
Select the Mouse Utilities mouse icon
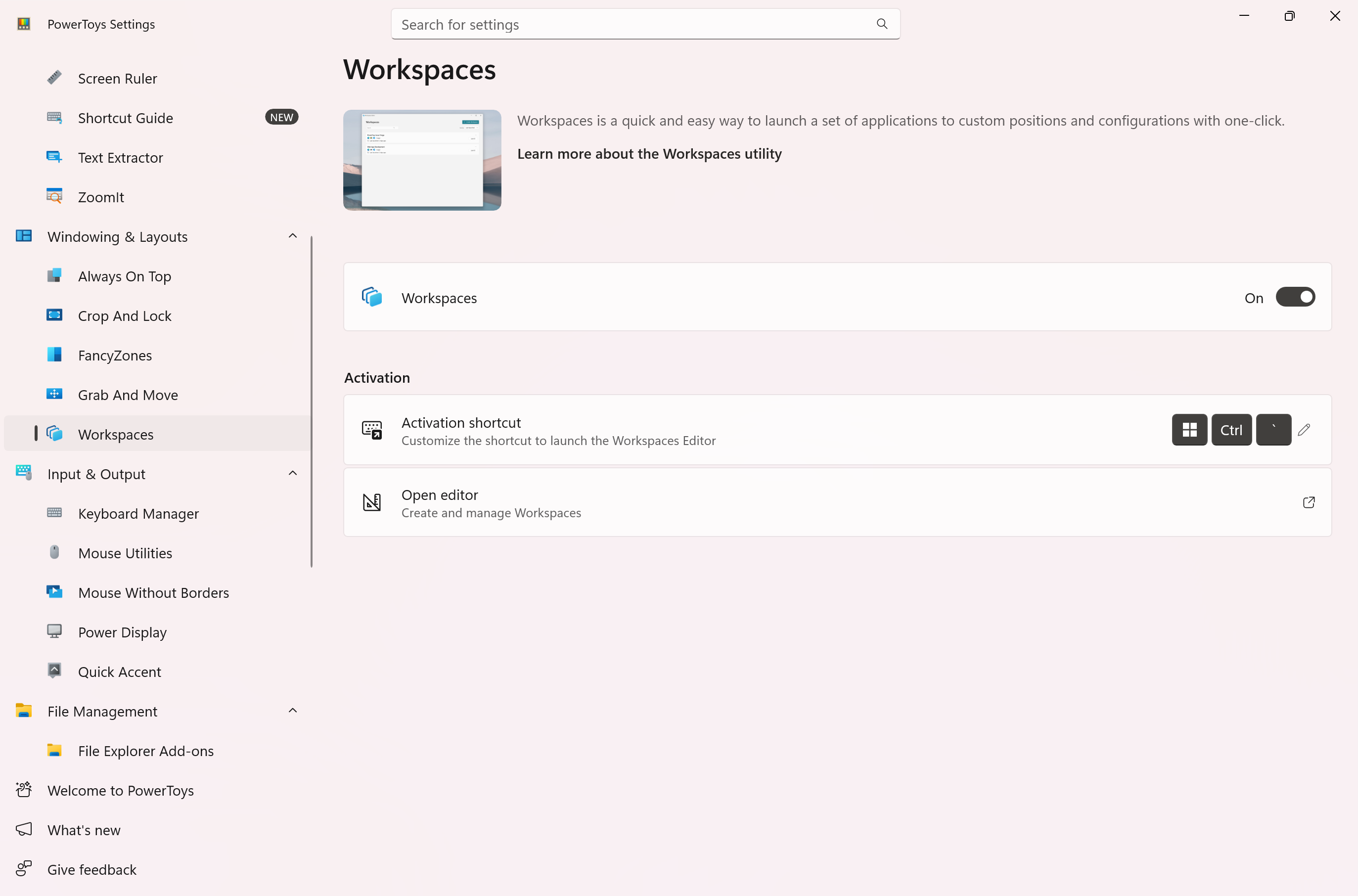pos(54,552)
